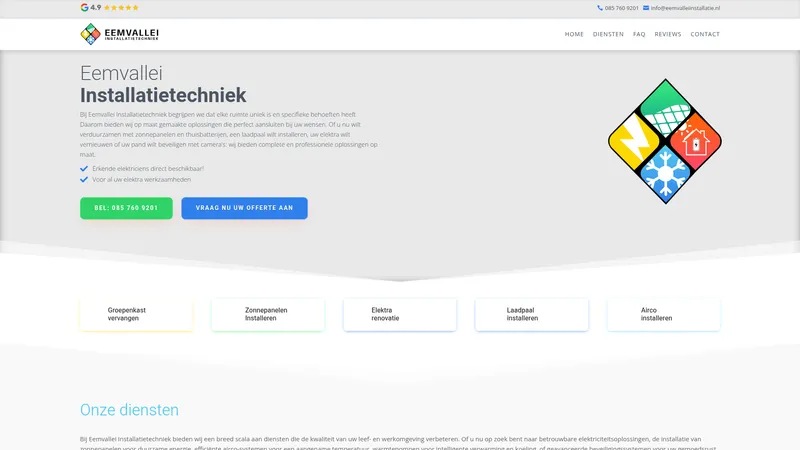The image size is (800, 450).
Task: Click the Installatietechniek bold heading
Action: pyautogui.click(x=163, y=95)
